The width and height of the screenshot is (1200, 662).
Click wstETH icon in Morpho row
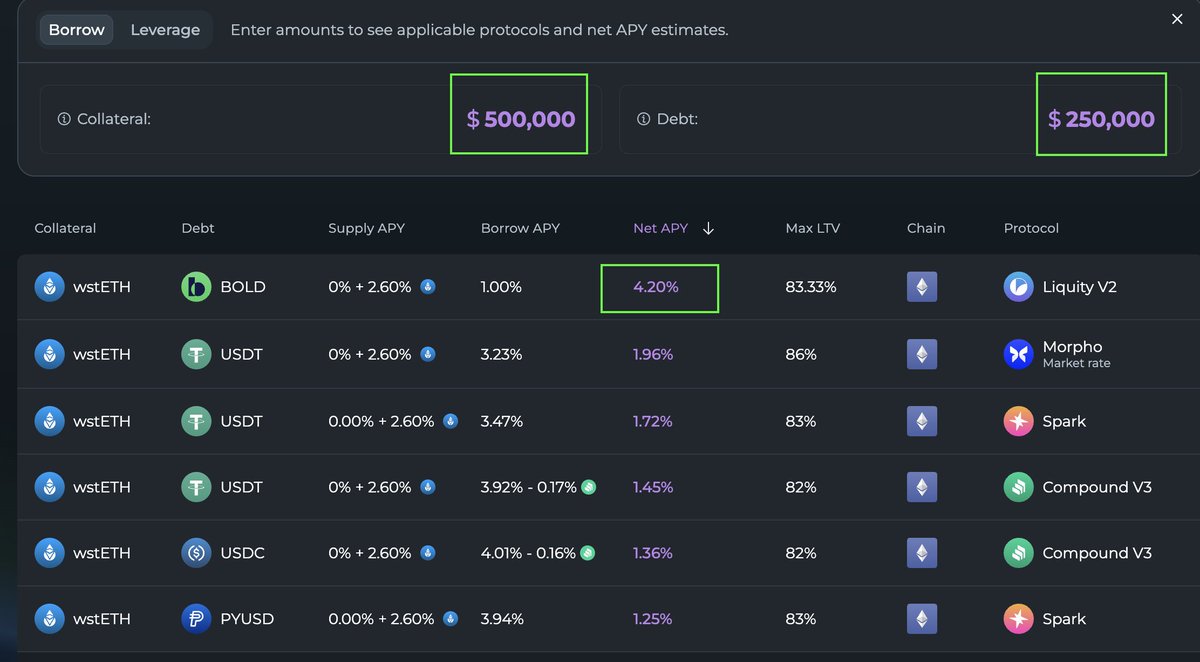[49, 354]
